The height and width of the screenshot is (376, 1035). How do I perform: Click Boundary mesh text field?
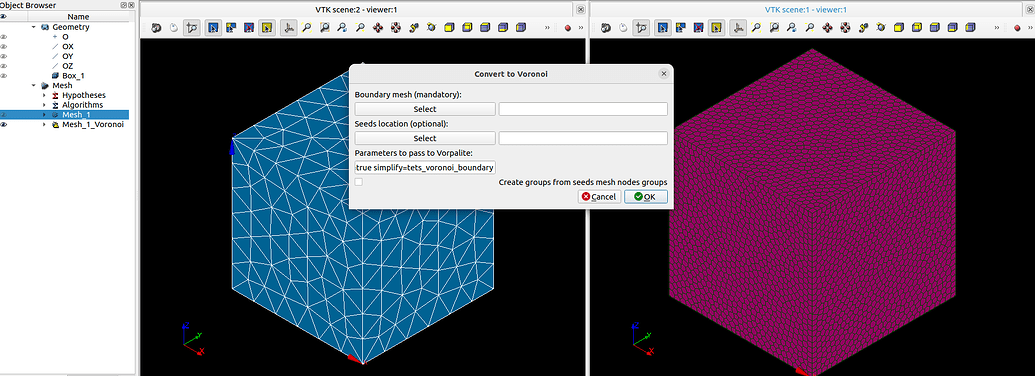point(583,109)
